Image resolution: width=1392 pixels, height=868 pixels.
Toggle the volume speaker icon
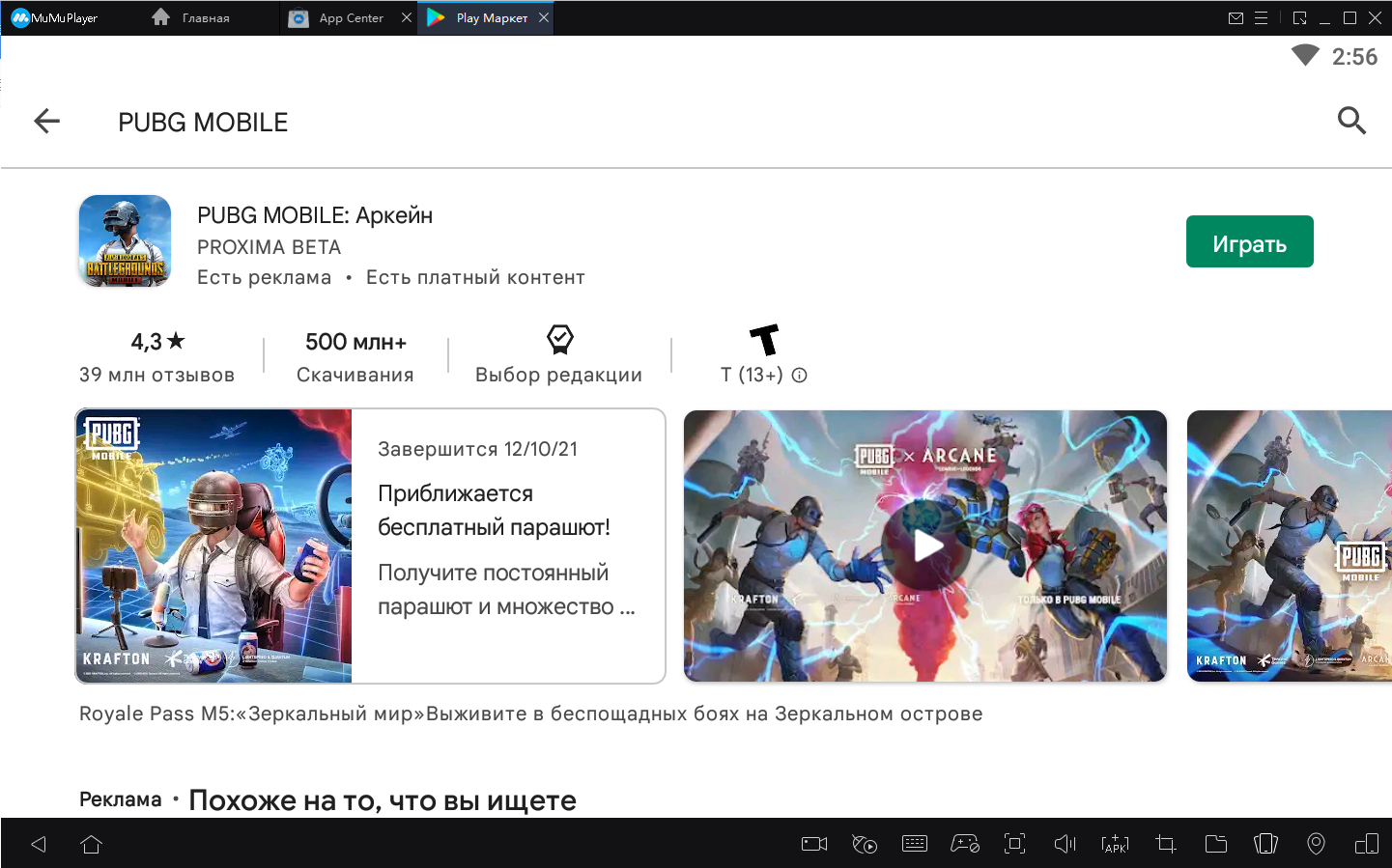(x=1065, y=844)
